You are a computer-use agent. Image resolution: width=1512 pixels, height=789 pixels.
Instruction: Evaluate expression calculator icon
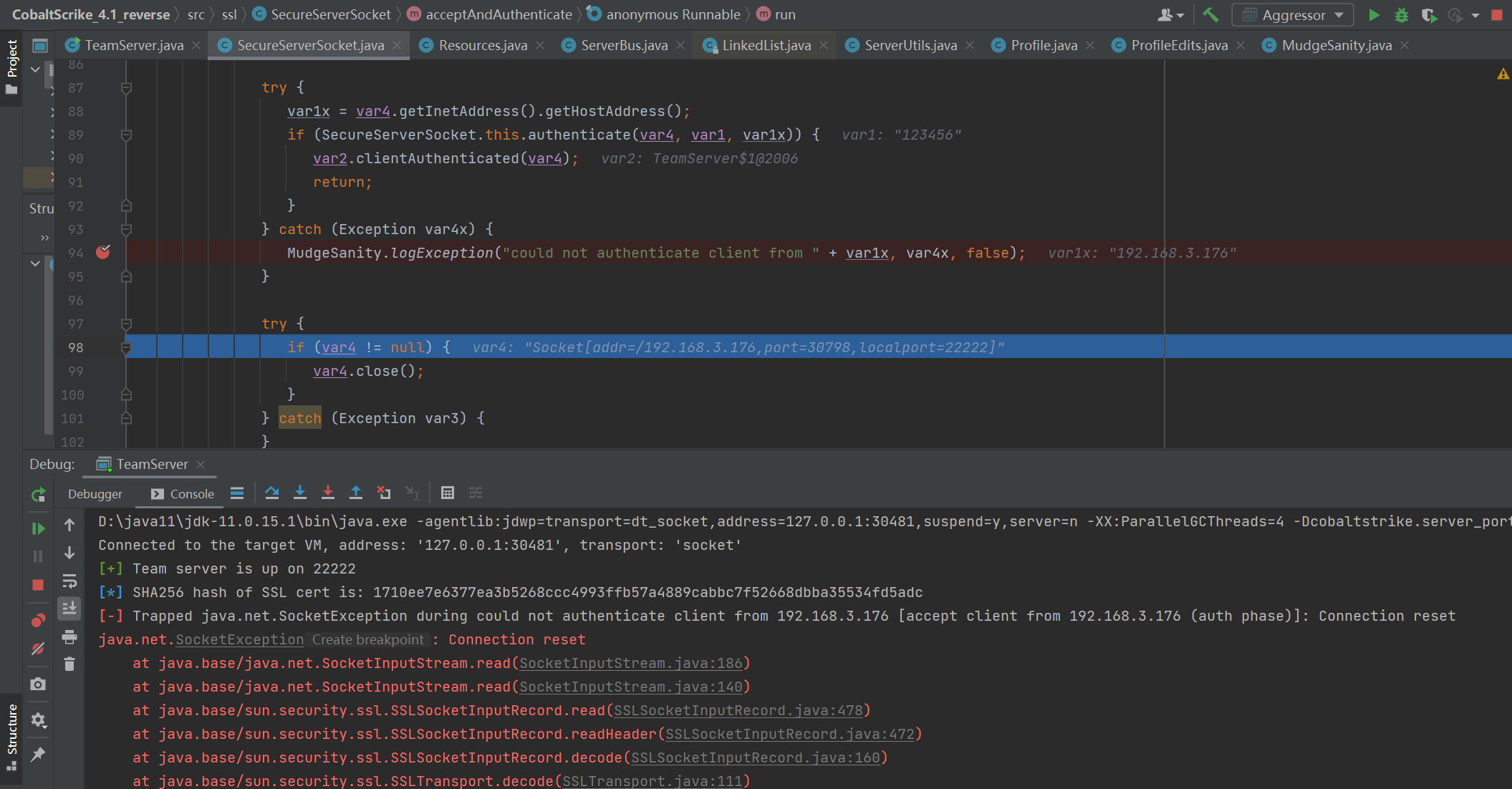448,493
